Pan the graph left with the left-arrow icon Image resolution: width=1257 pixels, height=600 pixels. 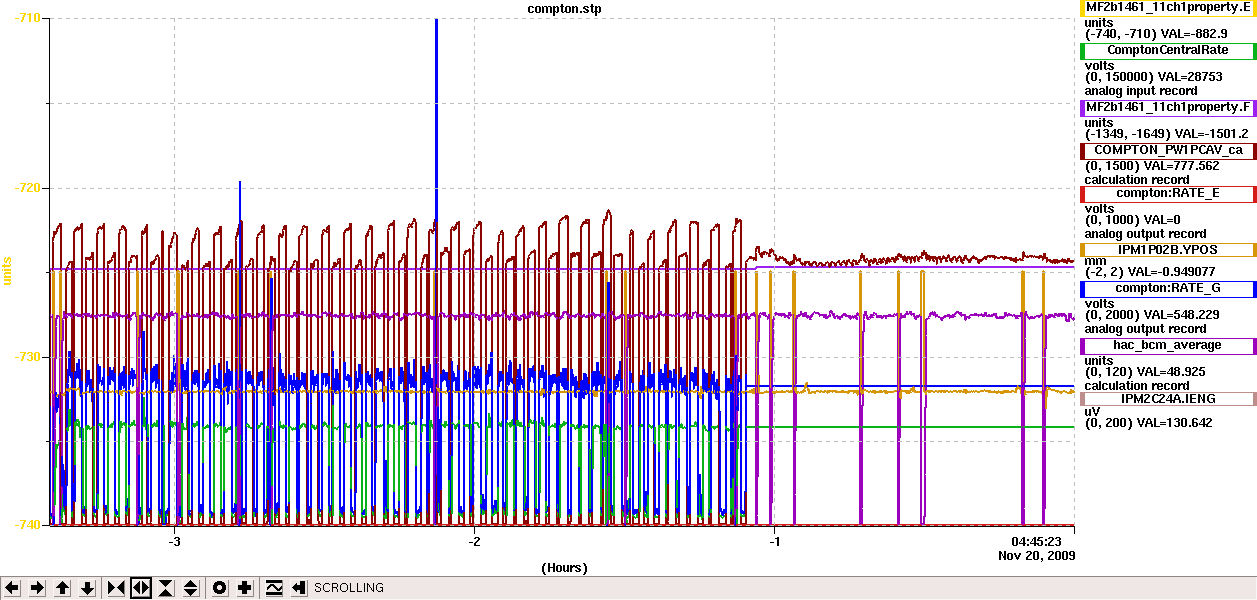[13, 588]
